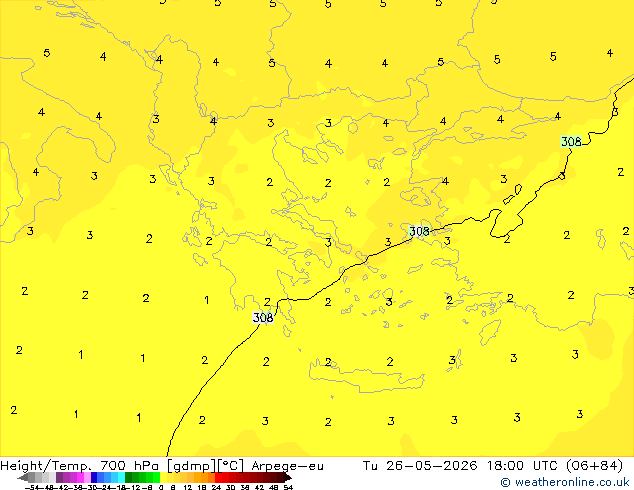634x490 pixels.
Task: Click the 'Arpege-eu' model name
Action: tap(287, 466)
